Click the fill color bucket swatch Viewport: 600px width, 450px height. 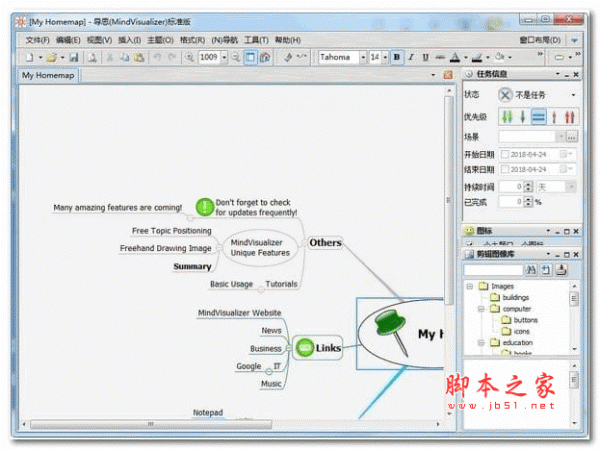(499, 57)
